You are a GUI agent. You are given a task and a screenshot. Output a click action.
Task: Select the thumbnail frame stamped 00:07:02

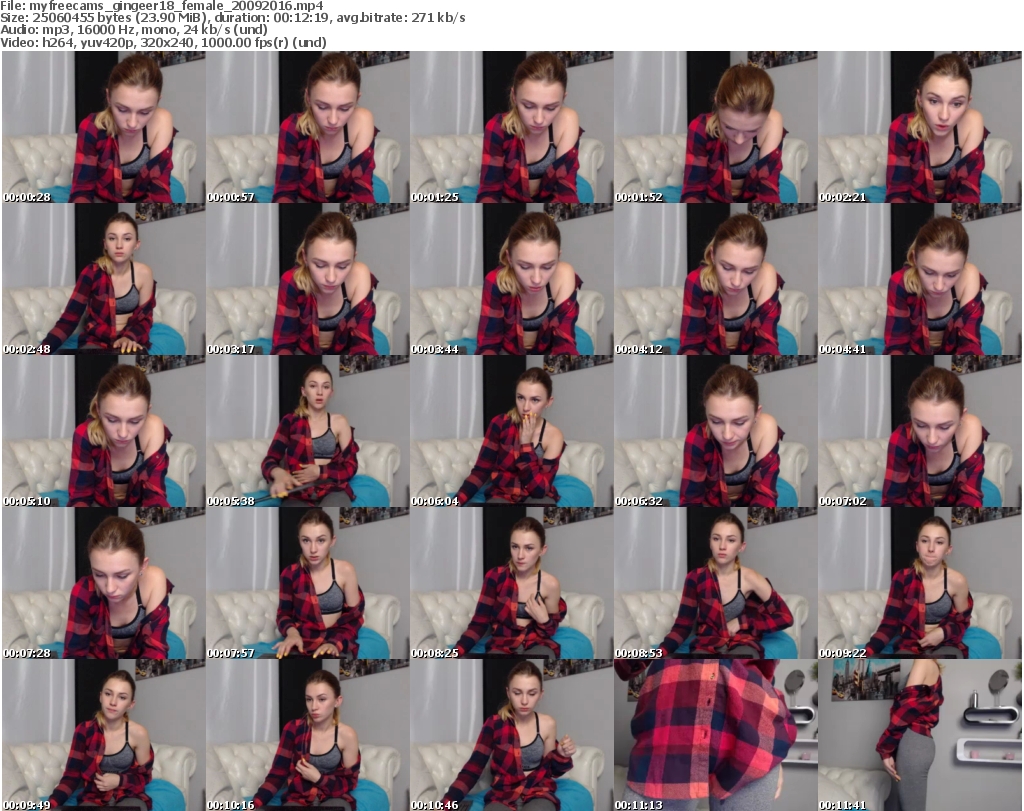[920, 432]
